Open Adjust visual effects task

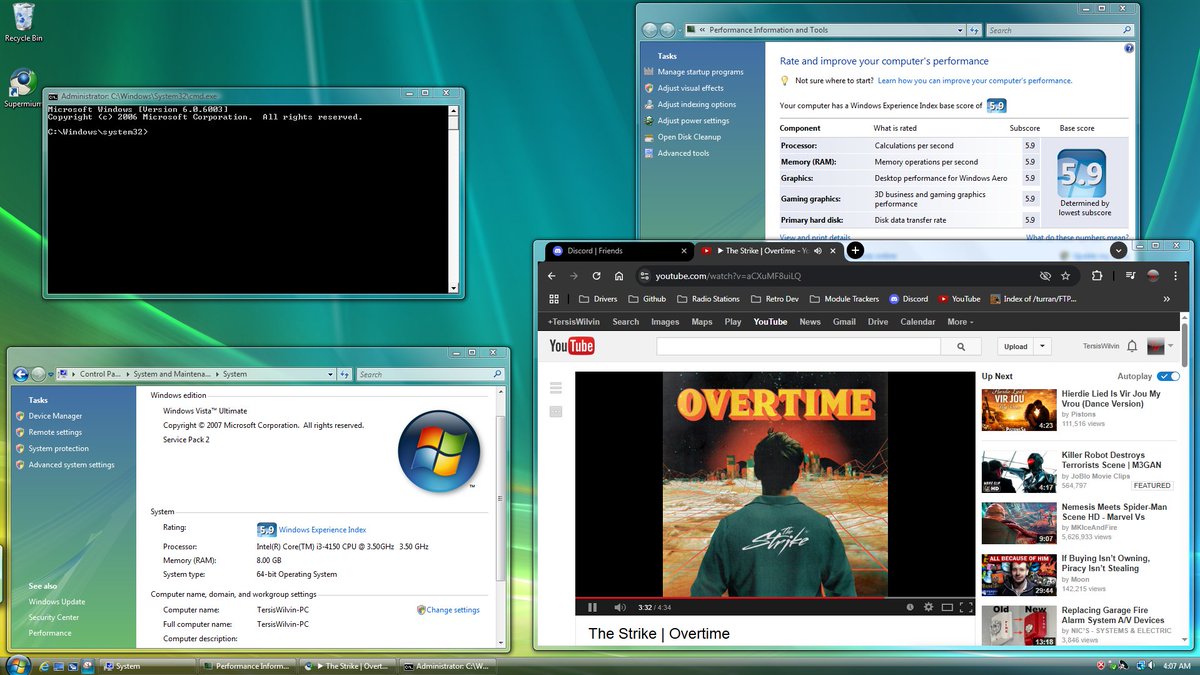pos(690,88)
